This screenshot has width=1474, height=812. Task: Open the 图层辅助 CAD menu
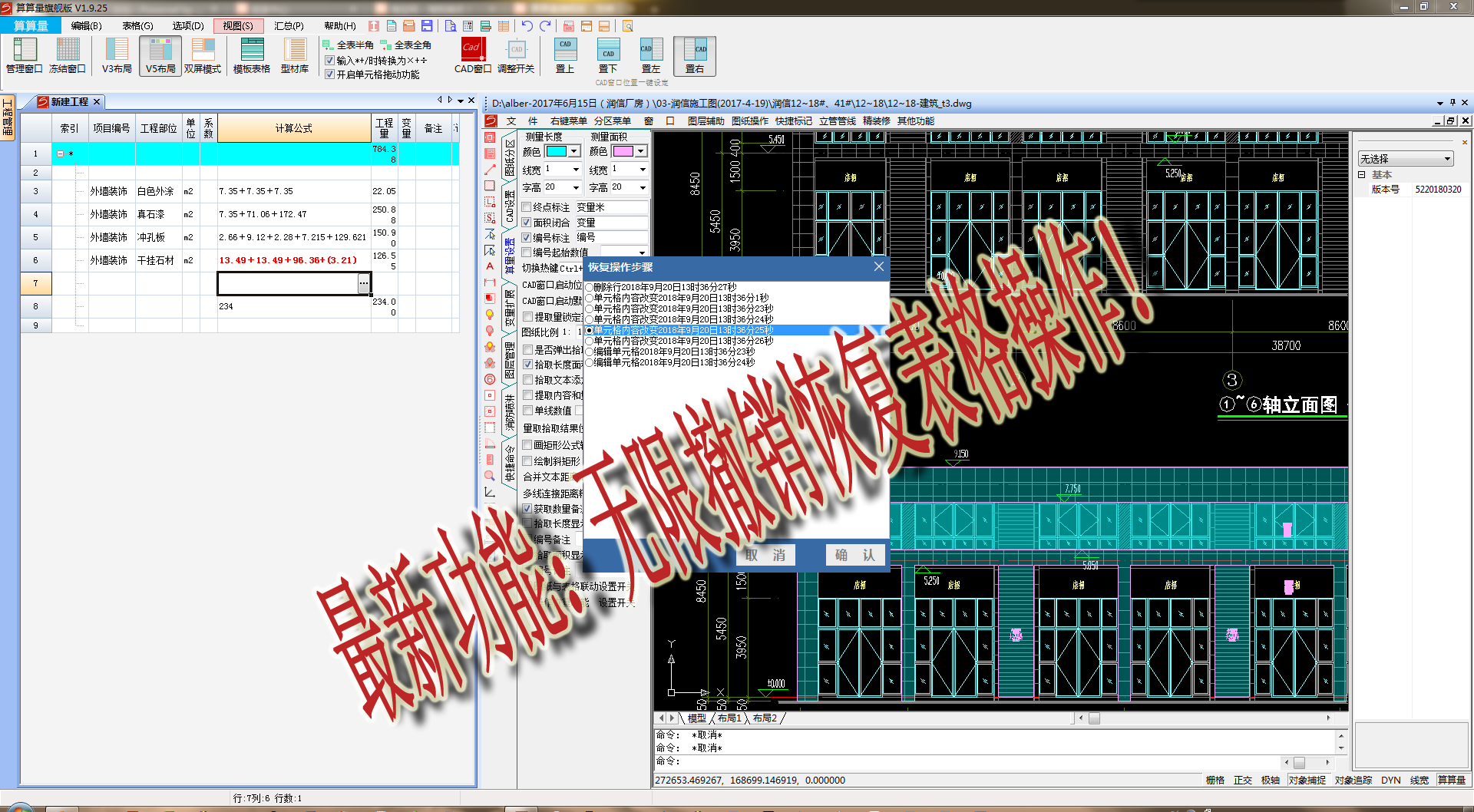click(706, 121)
